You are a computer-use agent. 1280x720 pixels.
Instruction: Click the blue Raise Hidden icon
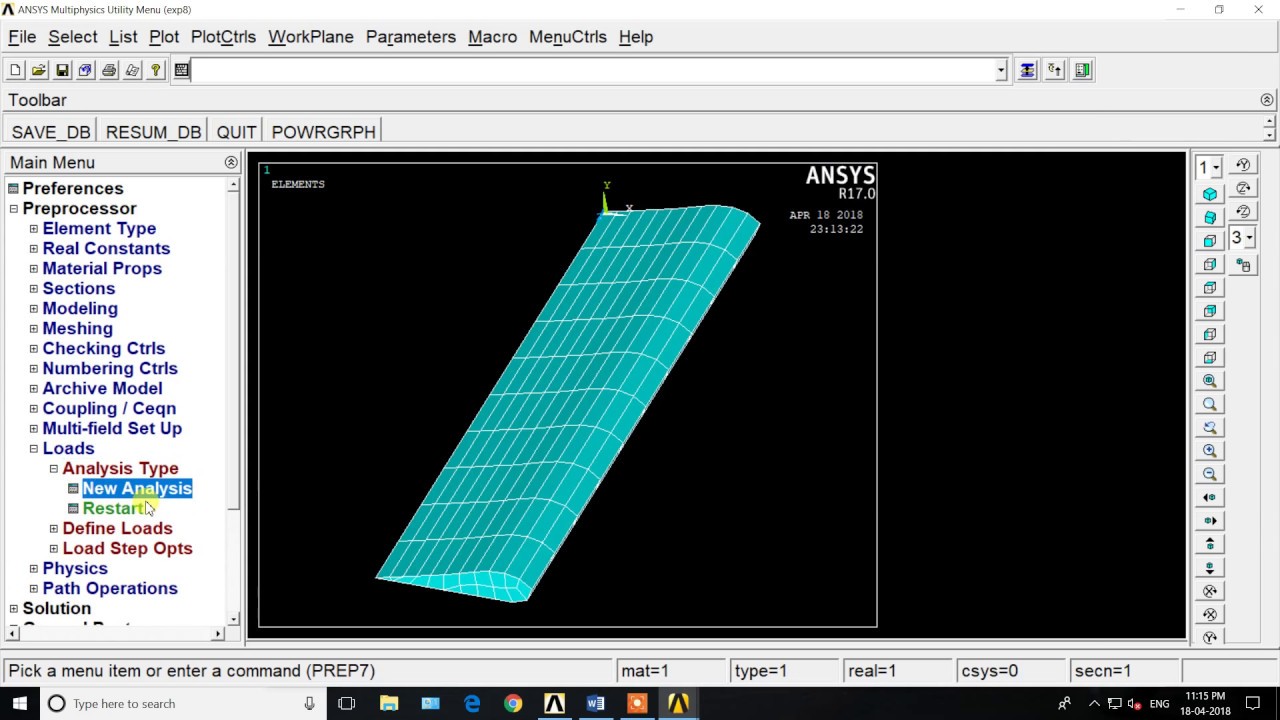coord(1027,70)
